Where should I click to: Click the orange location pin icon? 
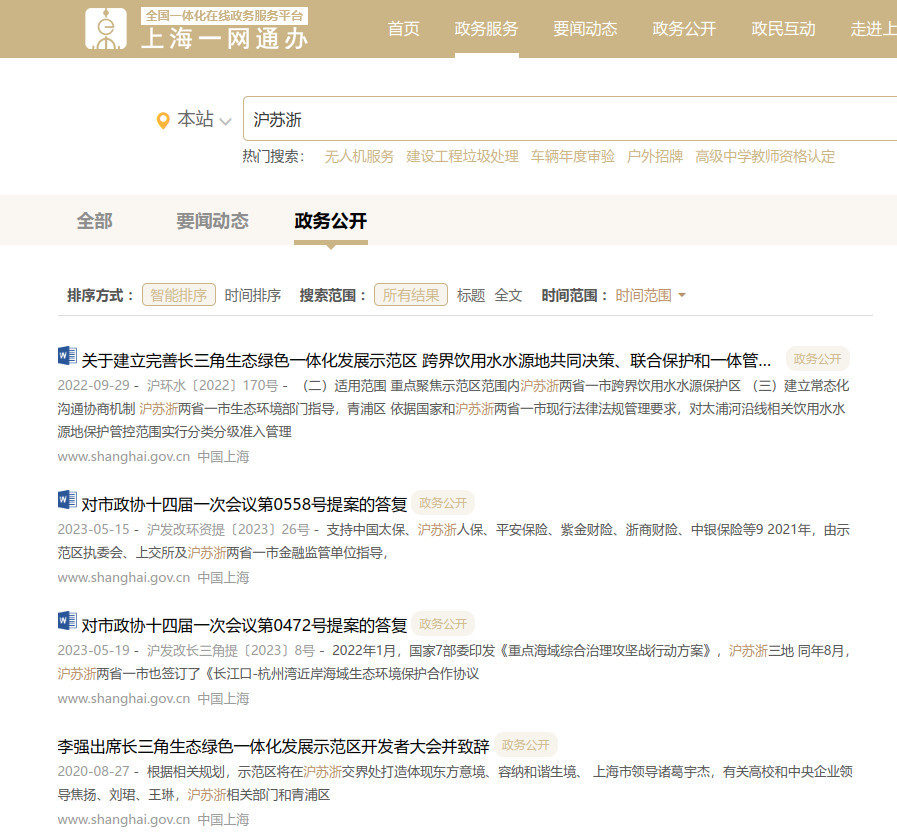click(163, 120)
